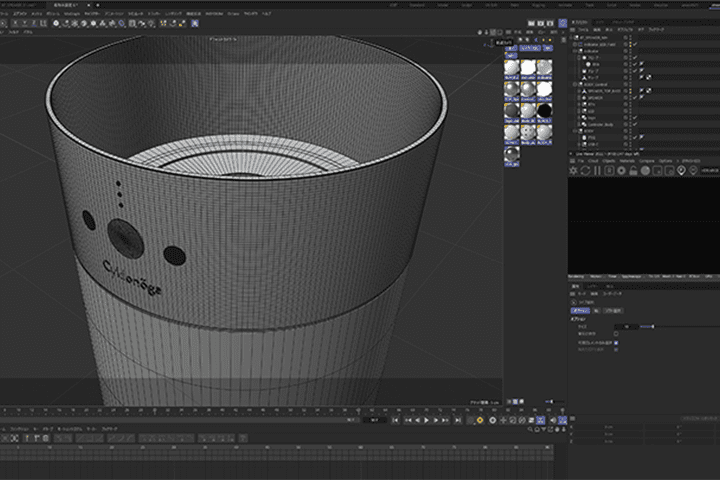This screenshot has height=480, width=720.
Task: Collapse the Indicator group in Object Manager
Action: (x=574, y=51)
